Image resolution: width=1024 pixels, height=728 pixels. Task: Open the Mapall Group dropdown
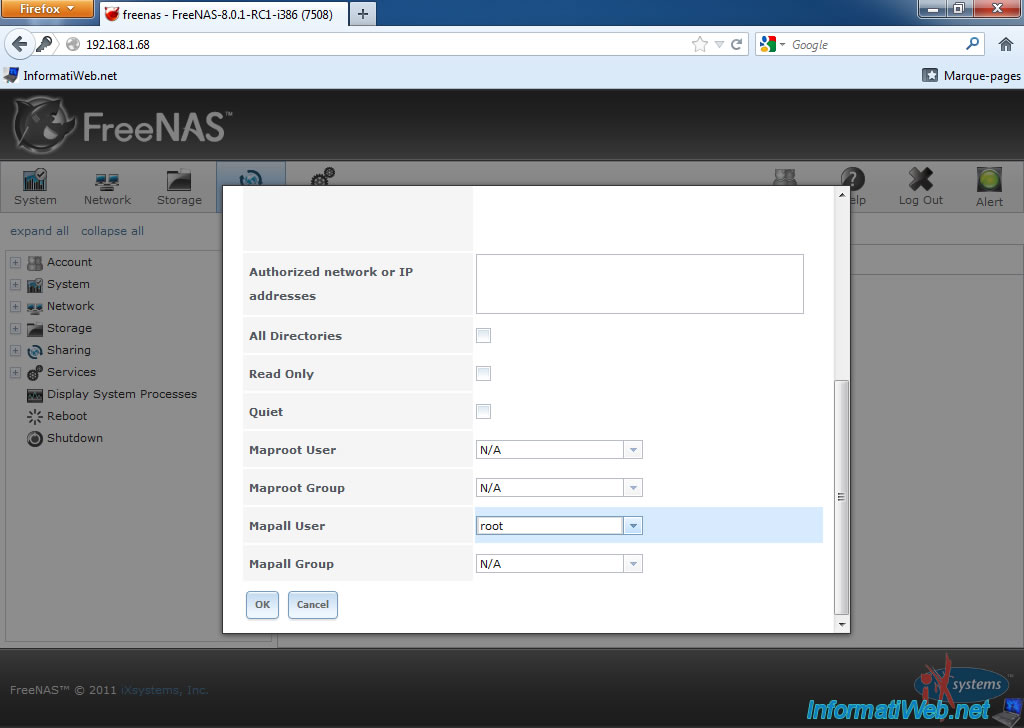632,563
